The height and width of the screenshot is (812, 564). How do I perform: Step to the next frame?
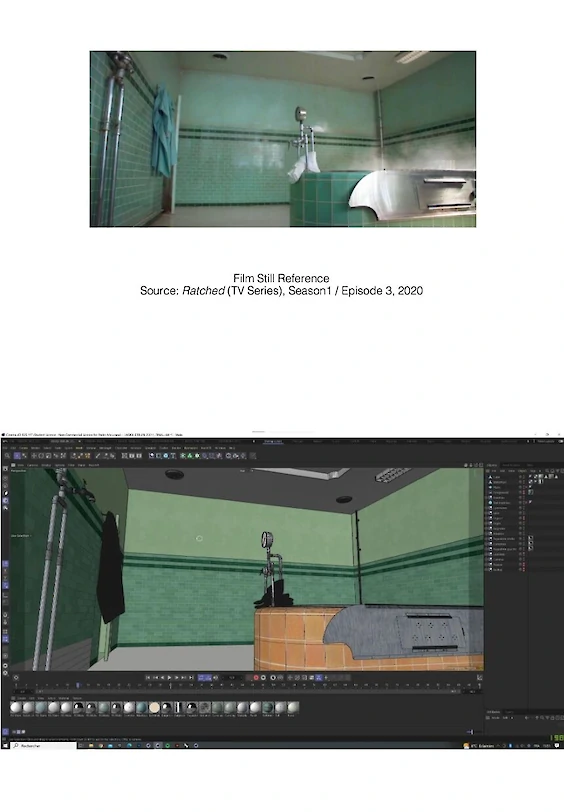pyautogui.click(x=177, y=677)
